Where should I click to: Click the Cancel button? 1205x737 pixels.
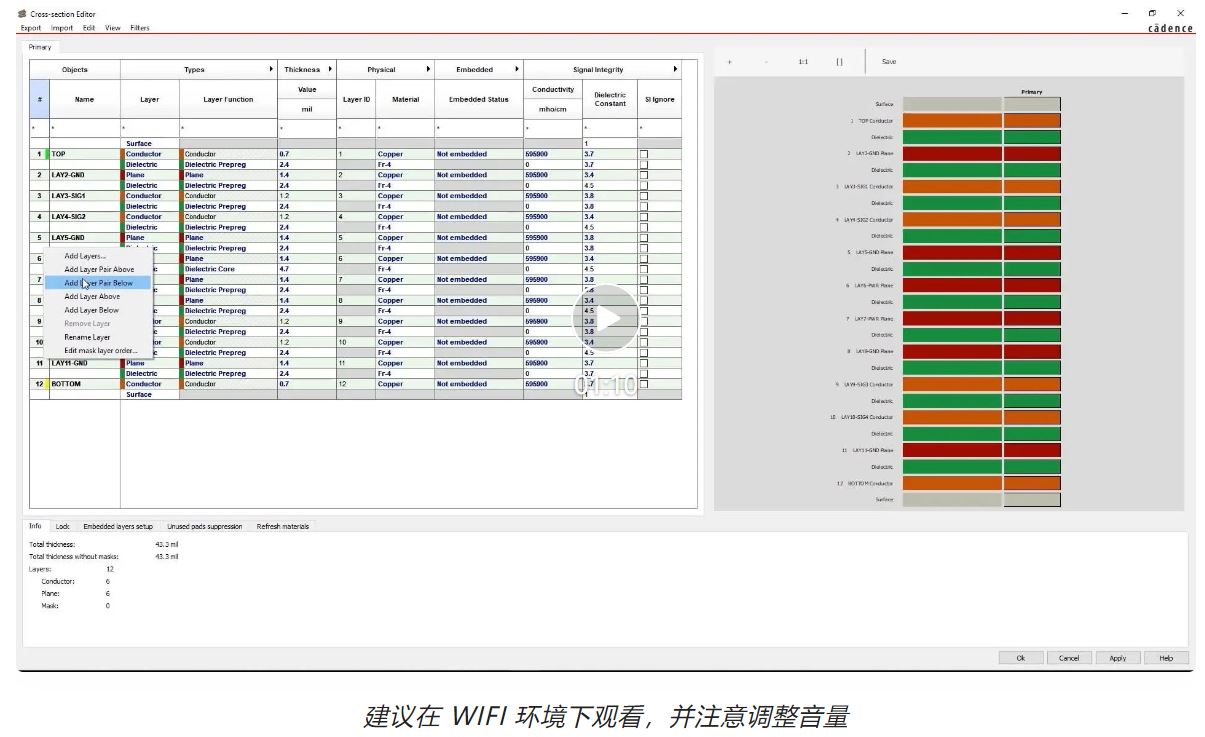tap(1069, 658)
